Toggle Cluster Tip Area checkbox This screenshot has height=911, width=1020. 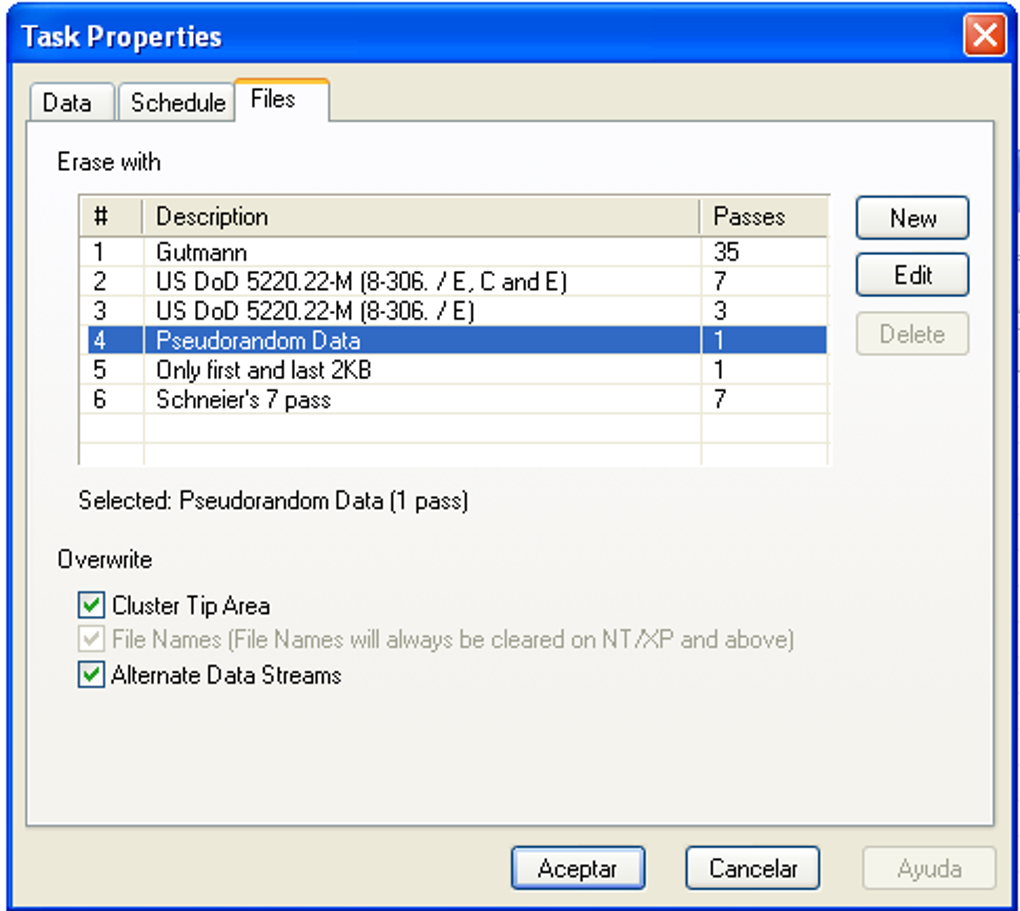point(91,605)
